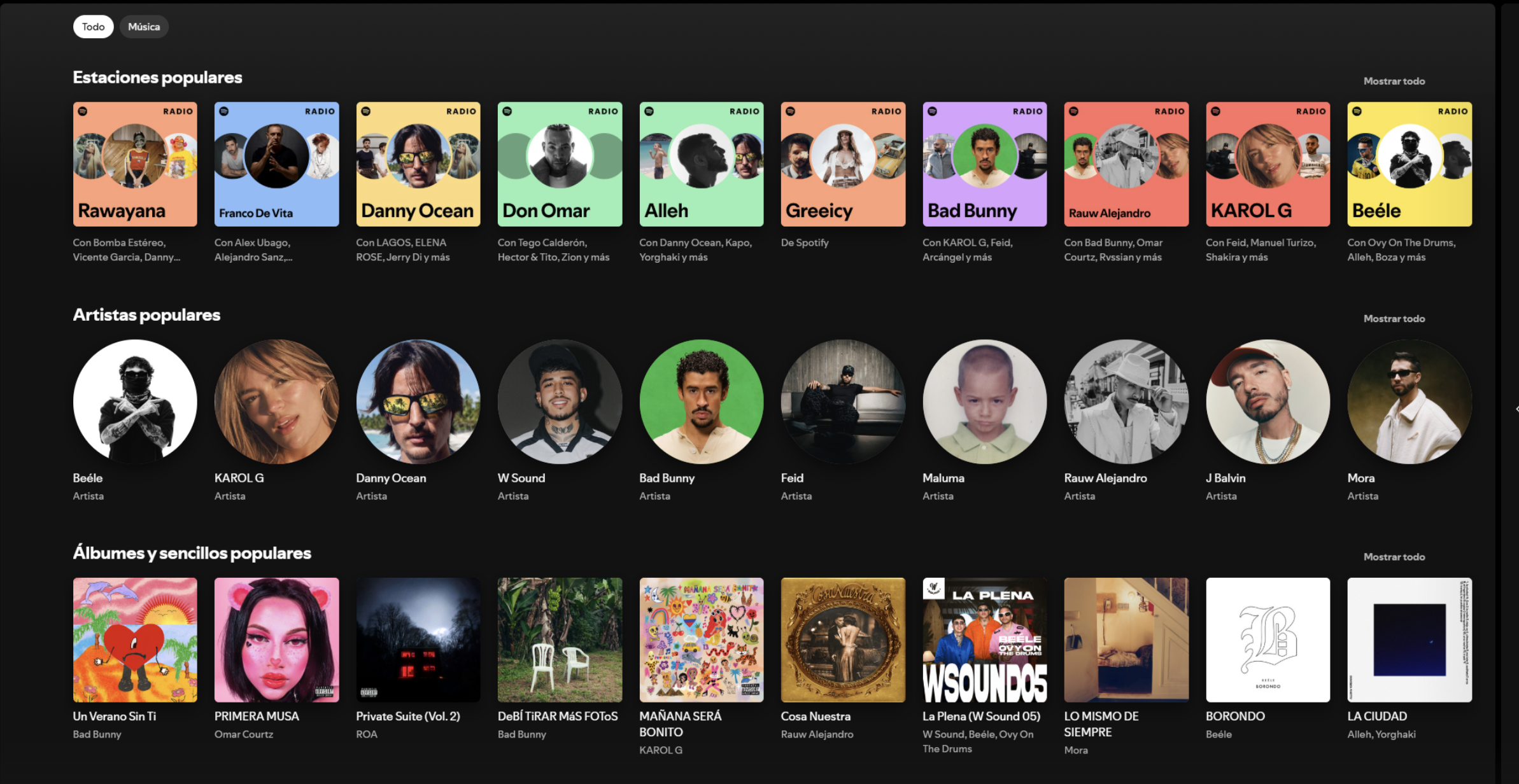Open Cosa Nuestra album cover
This screenshot has height=784, width=1519.
click(x=843, y=640)
